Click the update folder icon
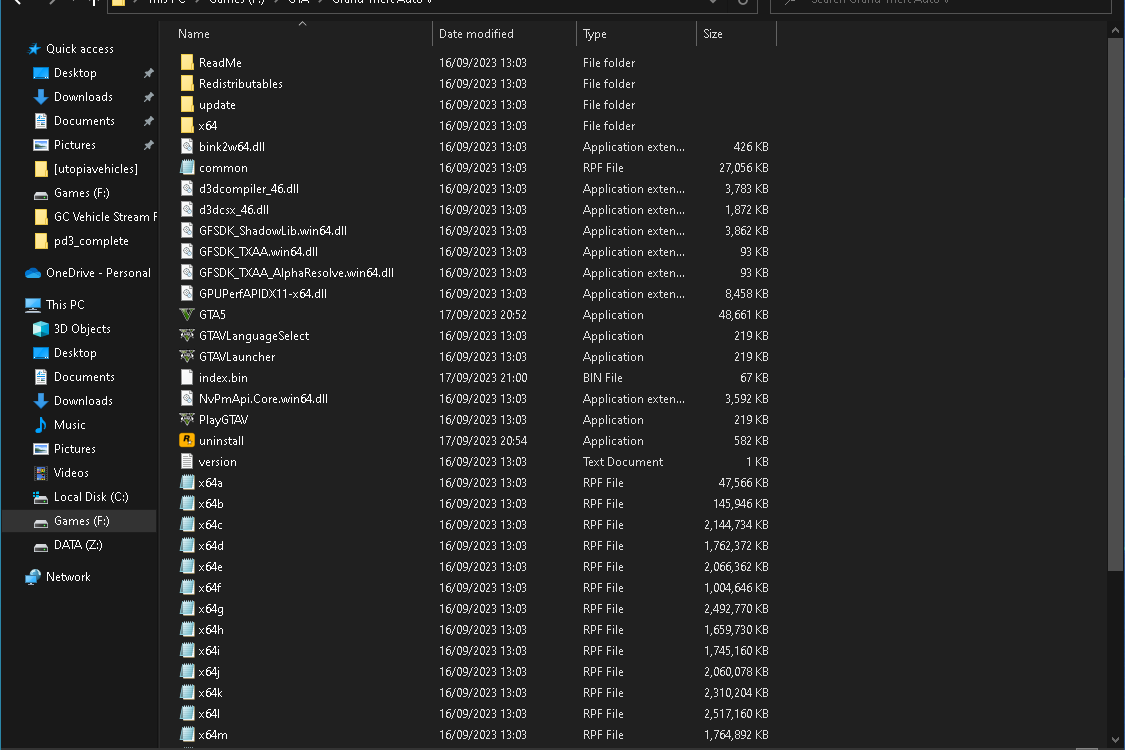This screenshot has height=750, width=1125. click(187, 104)
